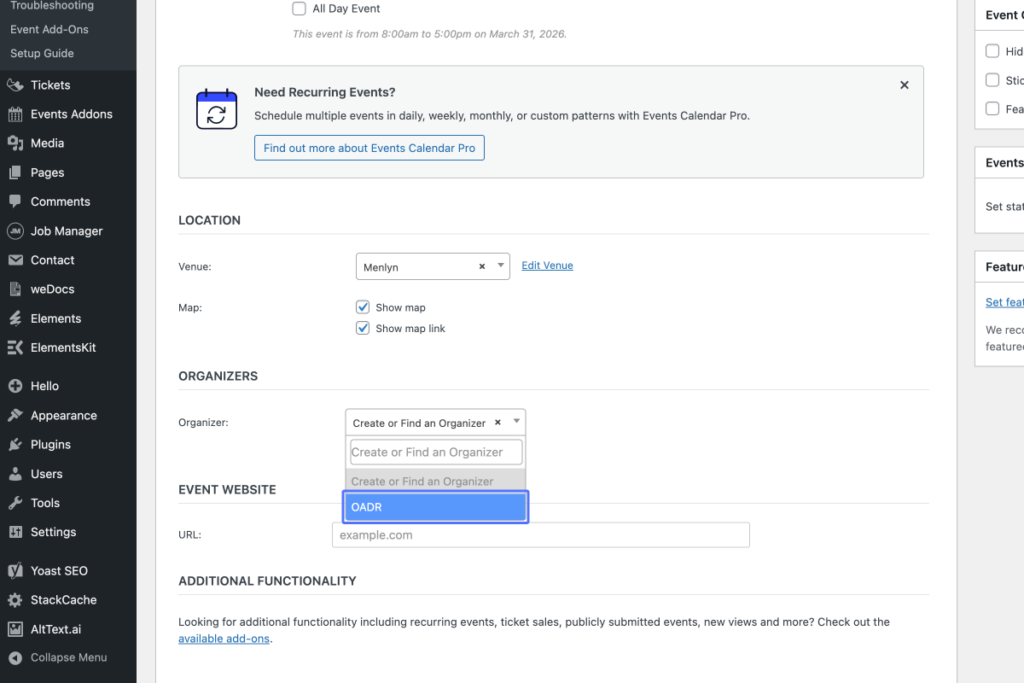1024x683 pixels.
Task: Open Troubleshooting in the sidebar
Action: [x=52, y=5]
